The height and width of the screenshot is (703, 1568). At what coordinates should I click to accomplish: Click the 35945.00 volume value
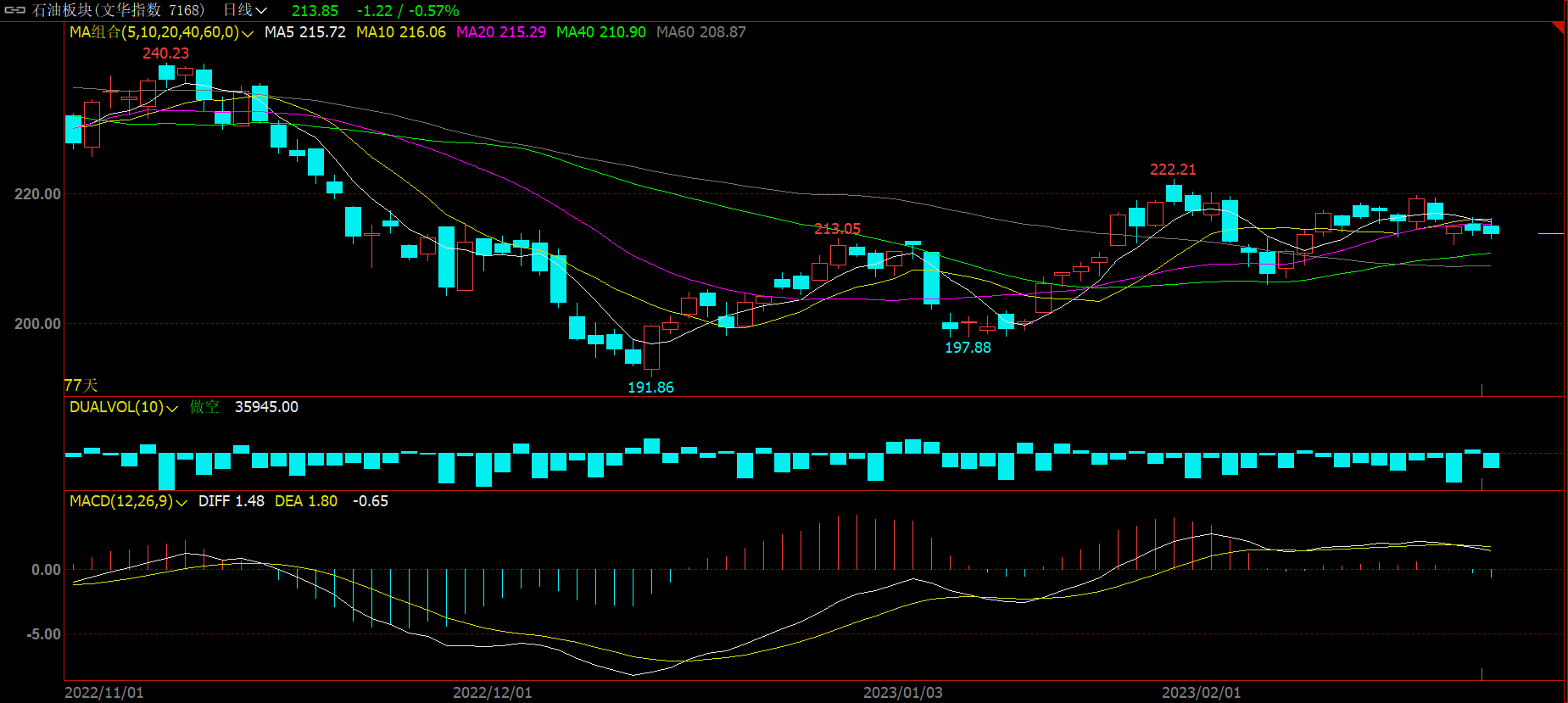266,407
